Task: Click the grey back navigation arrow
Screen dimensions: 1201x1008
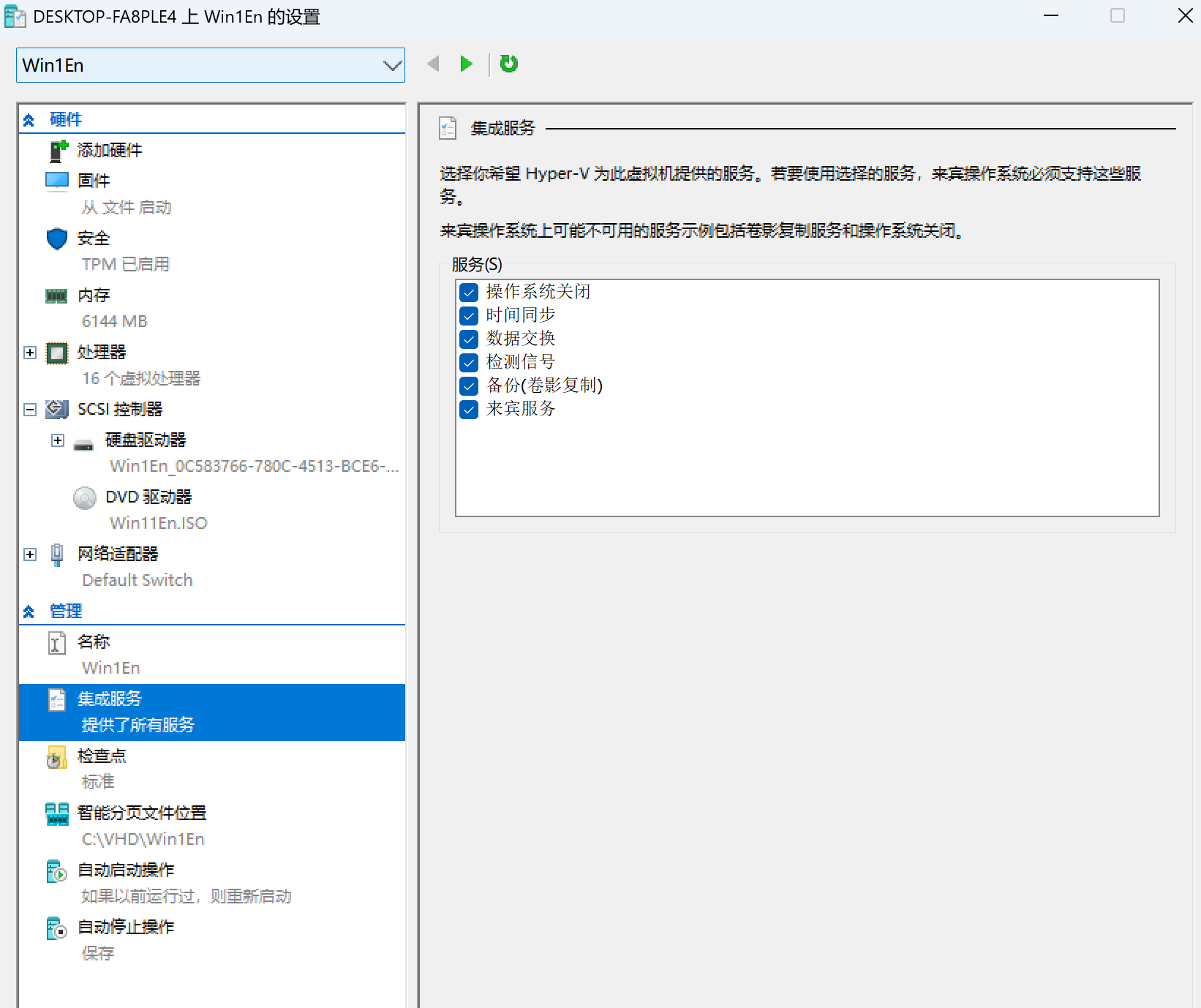Action: tap(433, 64)
